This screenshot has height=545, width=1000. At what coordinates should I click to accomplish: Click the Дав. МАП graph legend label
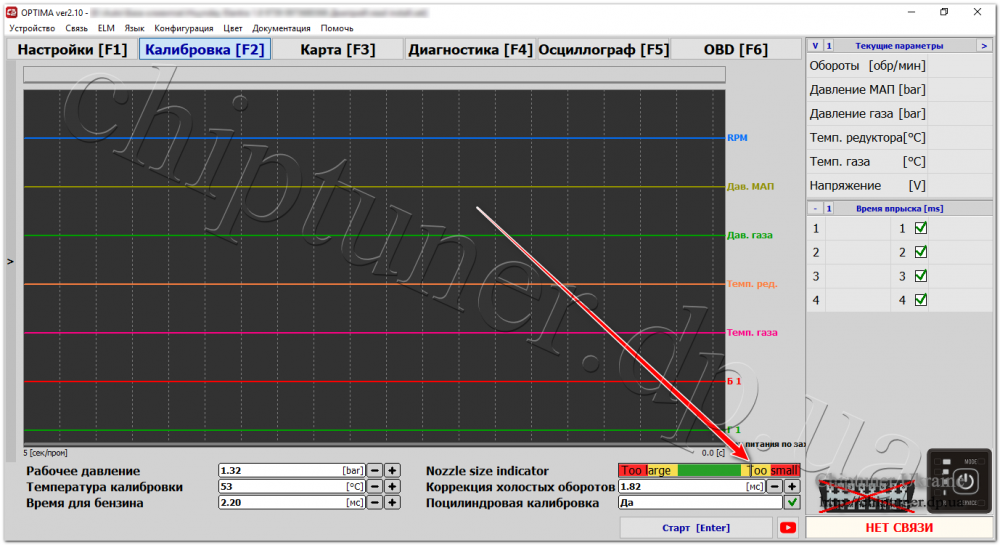coord(751,187)
